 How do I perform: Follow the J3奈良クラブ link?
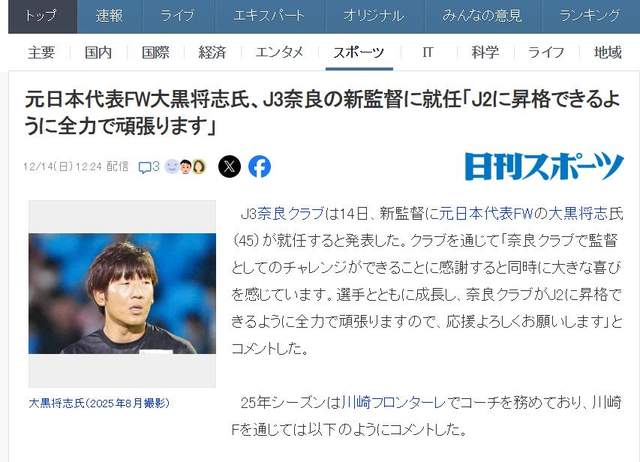tap(282, 214)
